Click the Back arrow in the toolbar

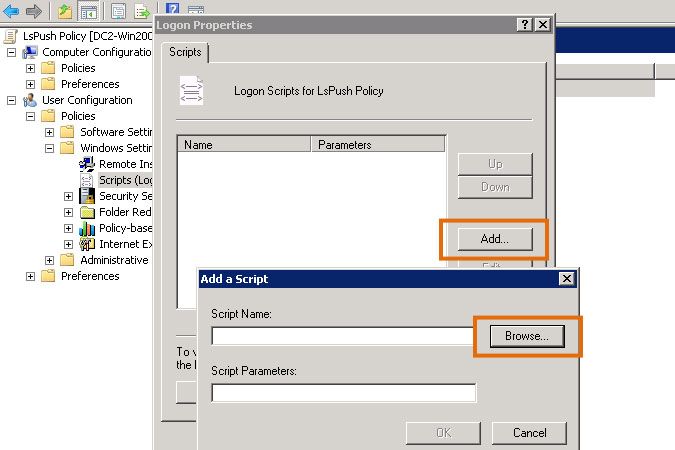point(12,11)
